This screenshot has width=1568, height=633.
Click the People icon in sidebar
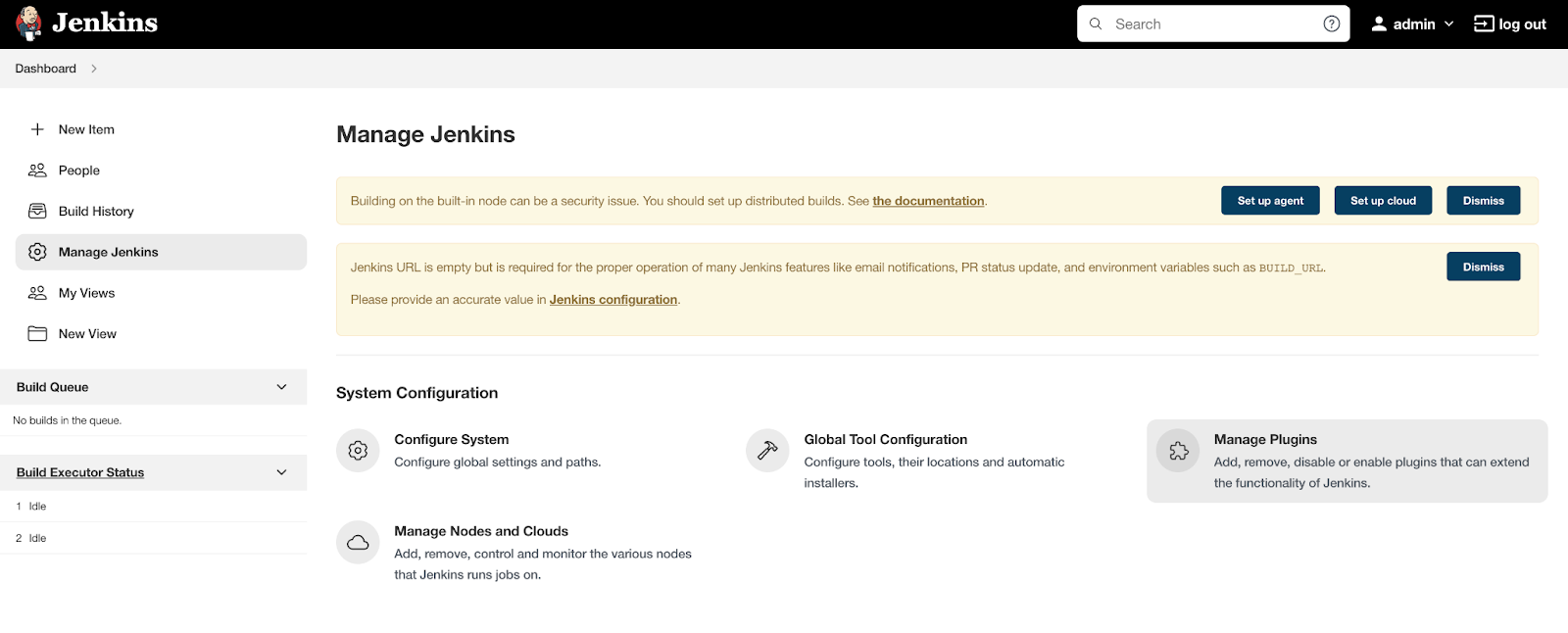tap(37, 170)
